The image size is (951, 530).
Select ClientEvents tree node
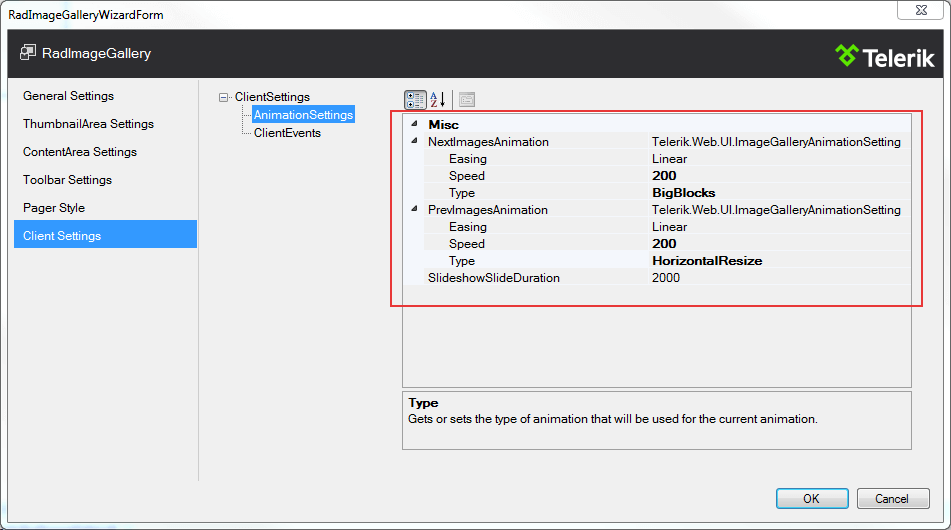tap(287, 132)
